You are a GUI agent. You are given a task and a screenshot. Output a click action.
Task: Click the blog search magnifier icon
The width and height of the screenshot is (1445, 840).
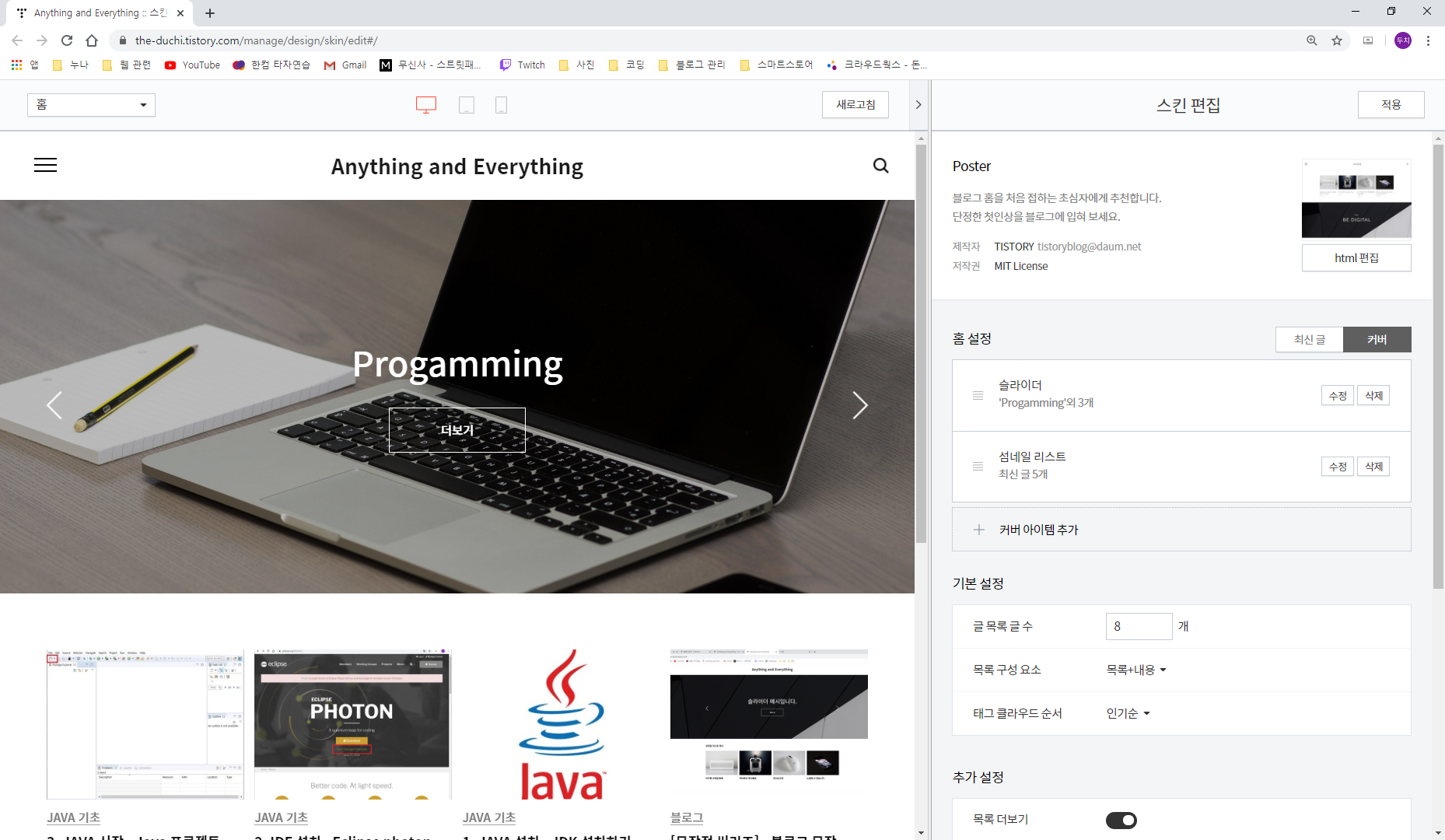pos(880,166)
